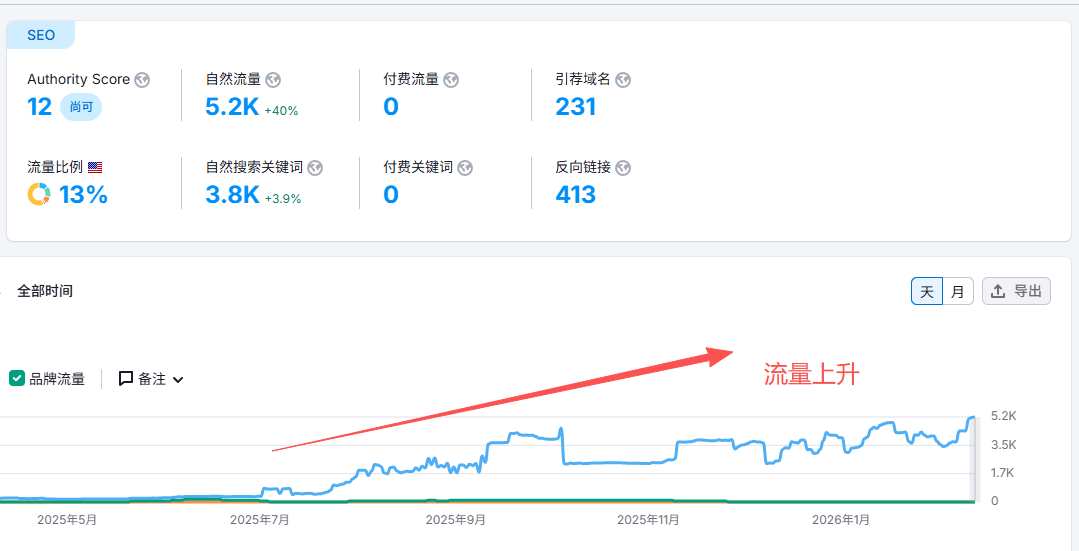
Task: Click the US flag next to 流量比例
Action: 95,168
